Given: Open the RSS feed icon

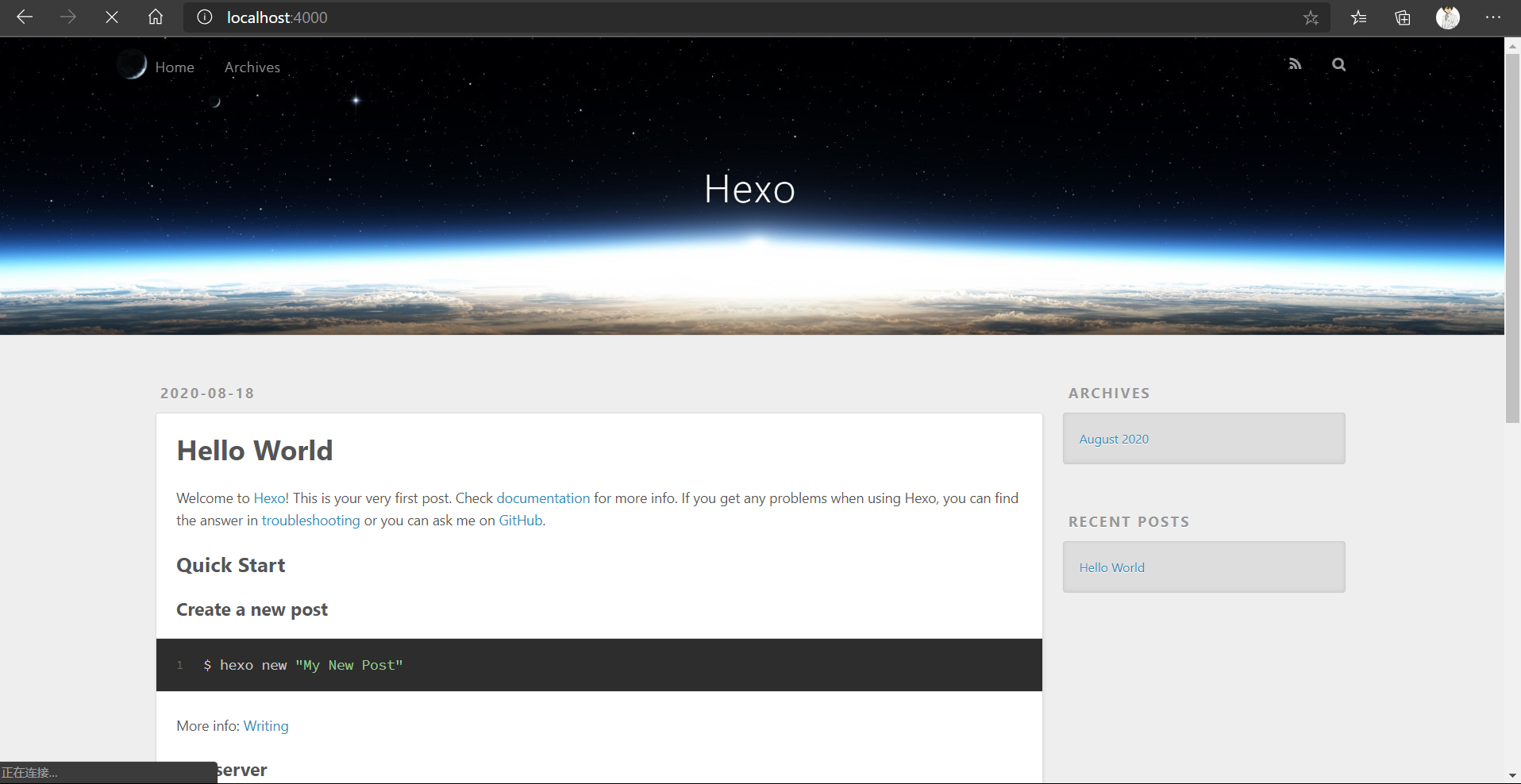Looking at the screenshot, I should 1295,64.
